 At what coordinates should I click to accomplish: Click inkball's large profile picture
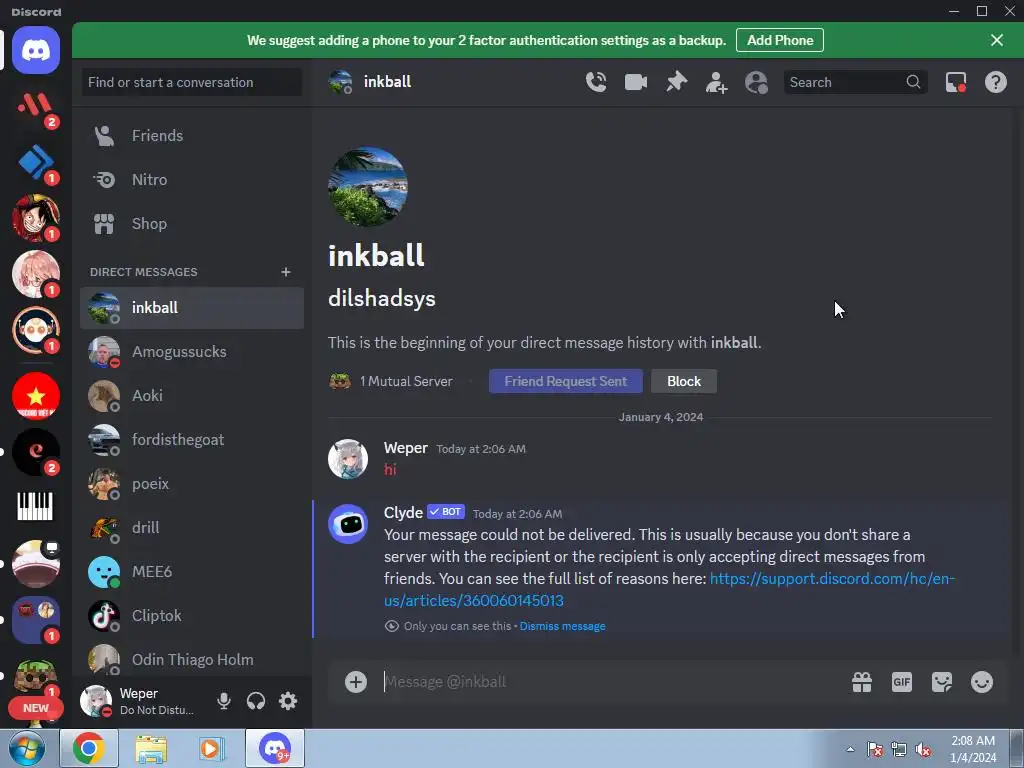tap(368, 187)
